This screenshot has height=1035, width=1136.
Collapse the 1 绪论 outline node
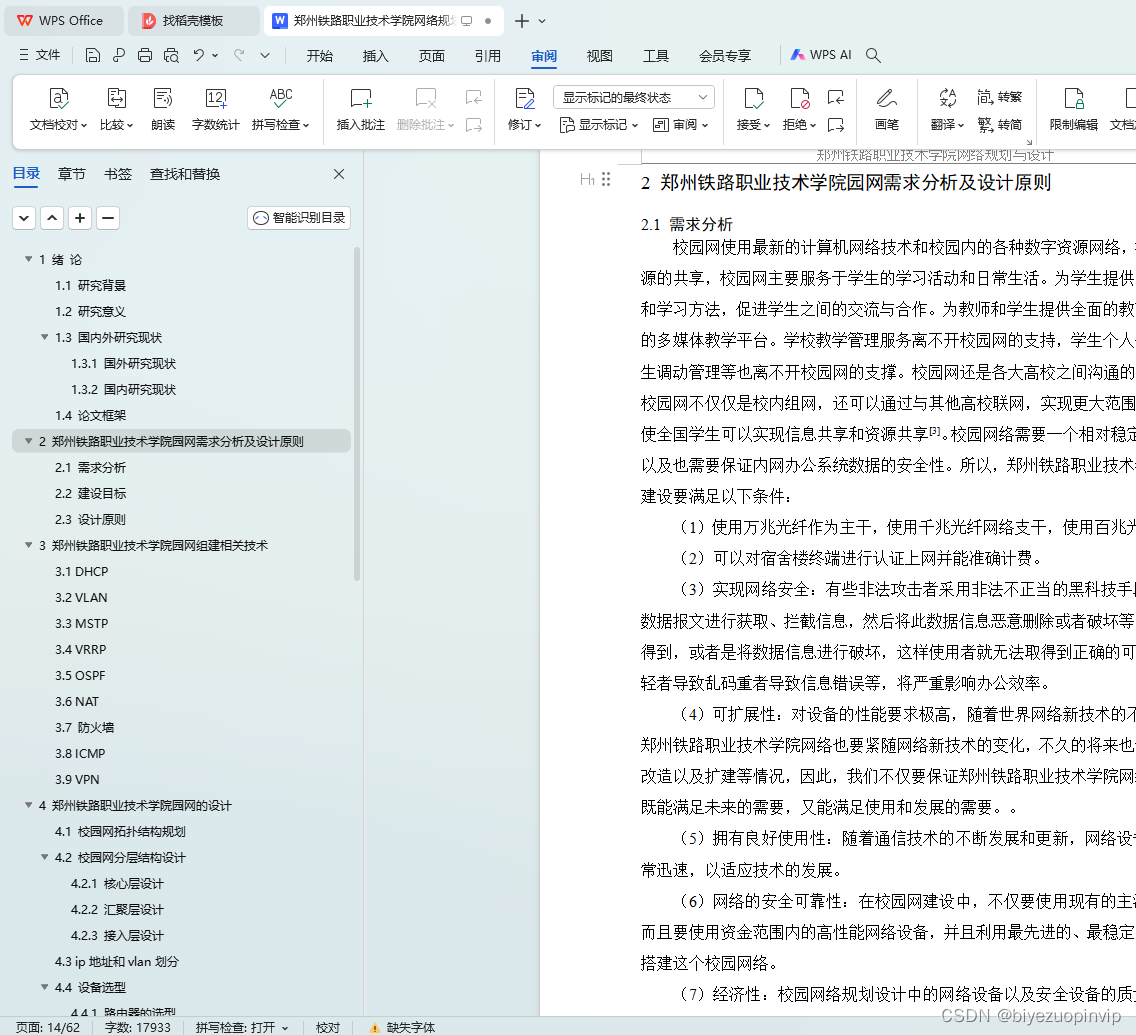pos(28,259)
